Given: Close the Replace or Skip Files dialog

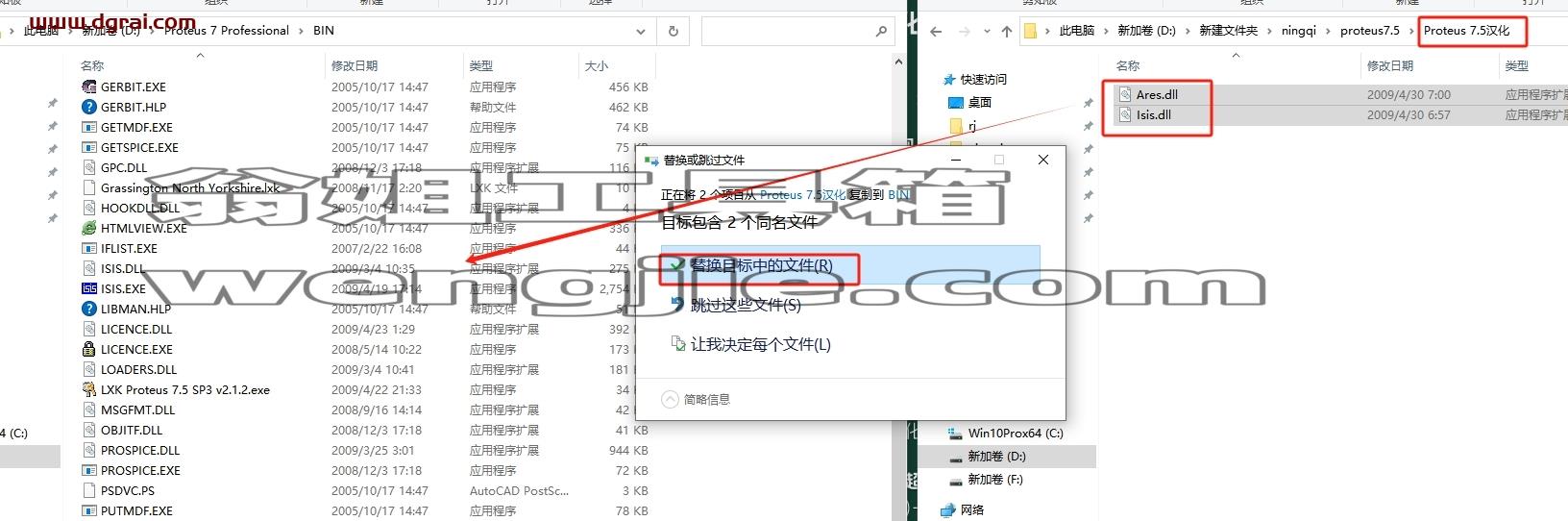Looking at the screenshot, I should [1043, 160].
